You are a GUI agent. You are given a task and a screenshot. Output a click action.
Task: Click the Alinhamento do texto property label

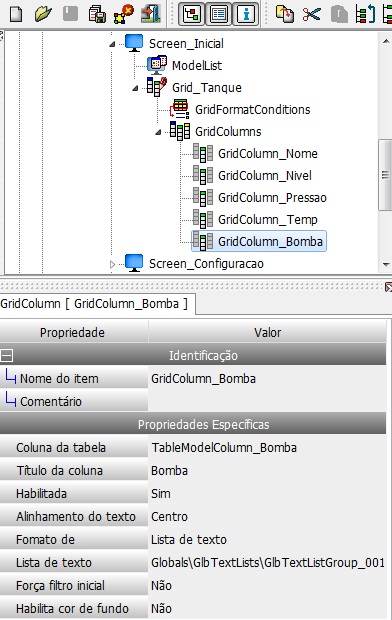pyautogui.click(x=76, y=516)
